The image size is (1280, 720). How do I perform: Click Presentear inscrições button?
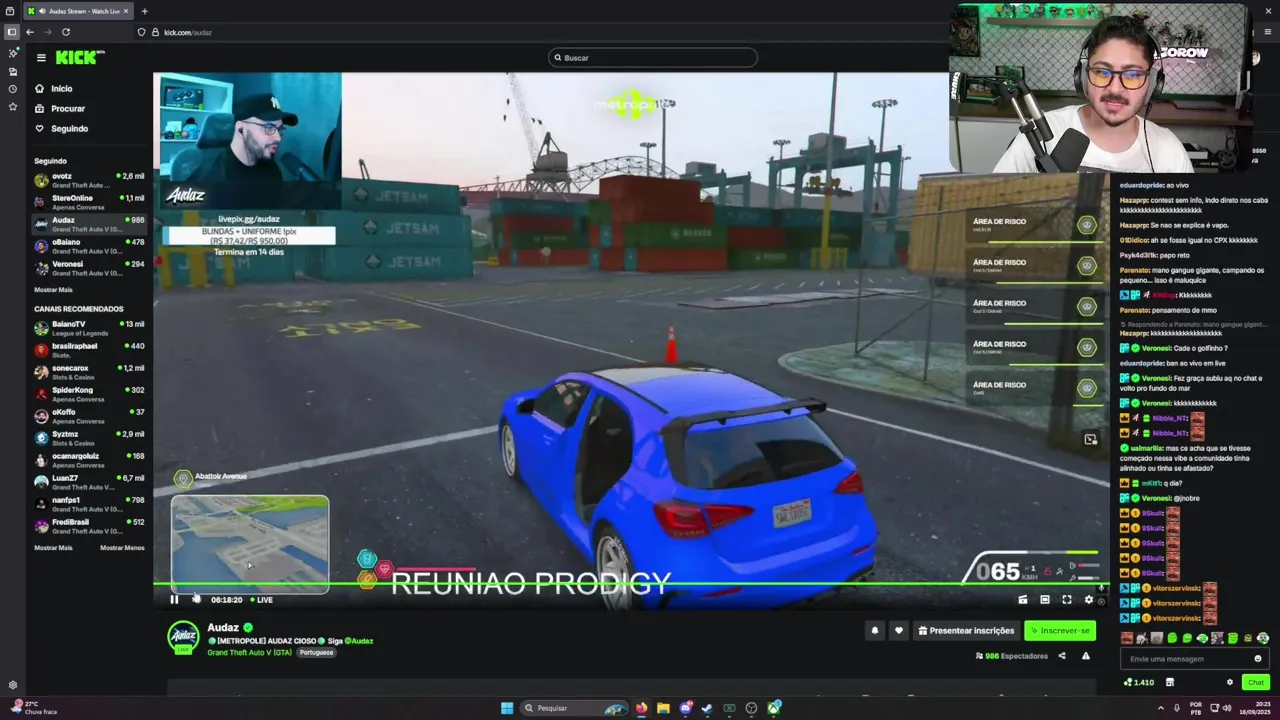[x=966, y=631]
